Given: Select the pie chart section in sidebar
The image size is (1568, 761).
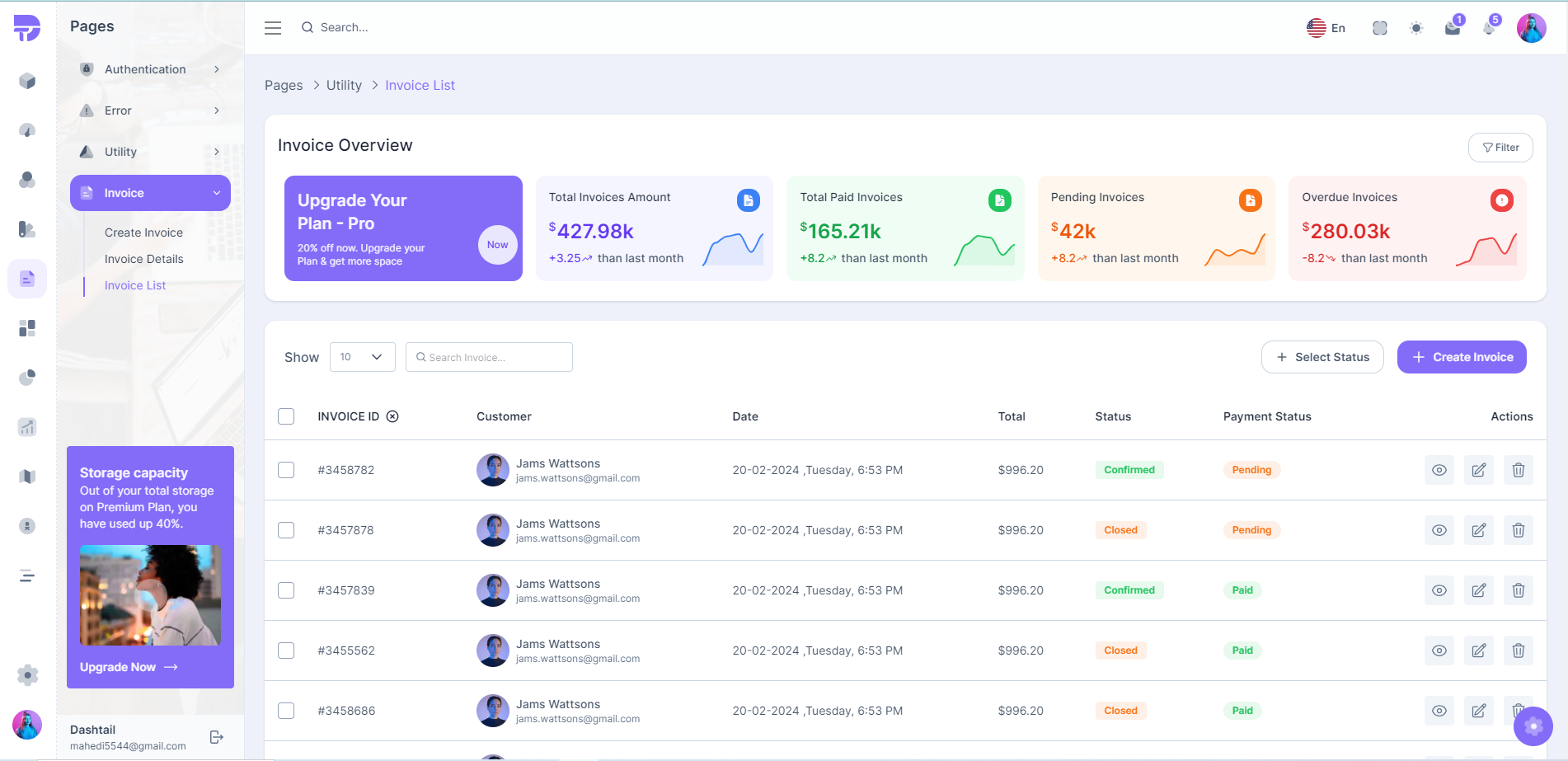Looking at the screenshot, I should 27,378.
